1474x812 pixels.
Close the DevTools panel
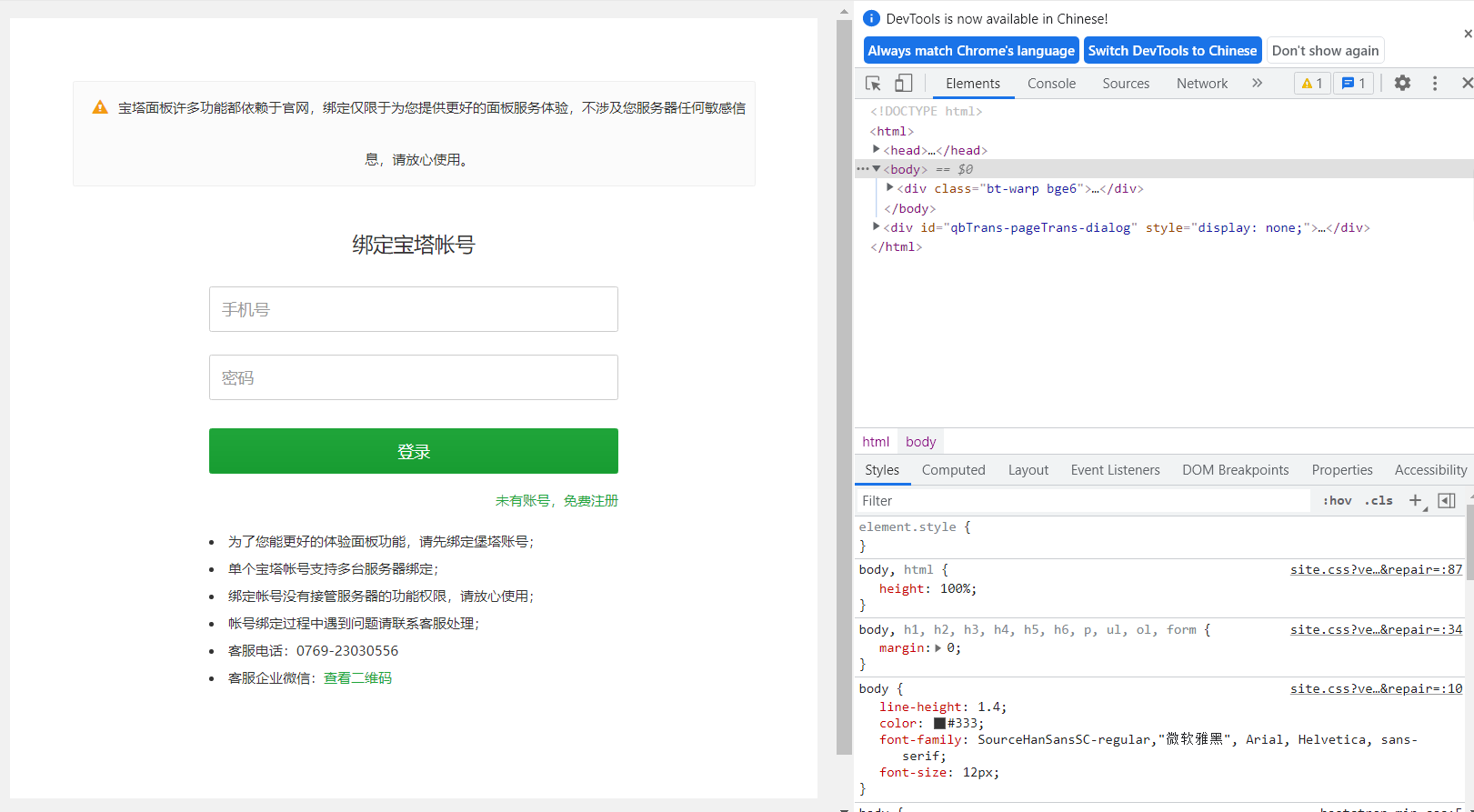click(1467, 83)
